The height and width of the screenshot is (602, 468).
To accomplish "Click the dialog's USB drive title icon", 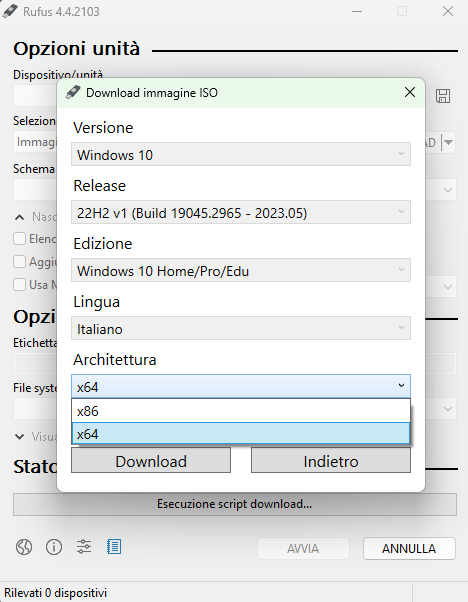I will tap(73, 92).
